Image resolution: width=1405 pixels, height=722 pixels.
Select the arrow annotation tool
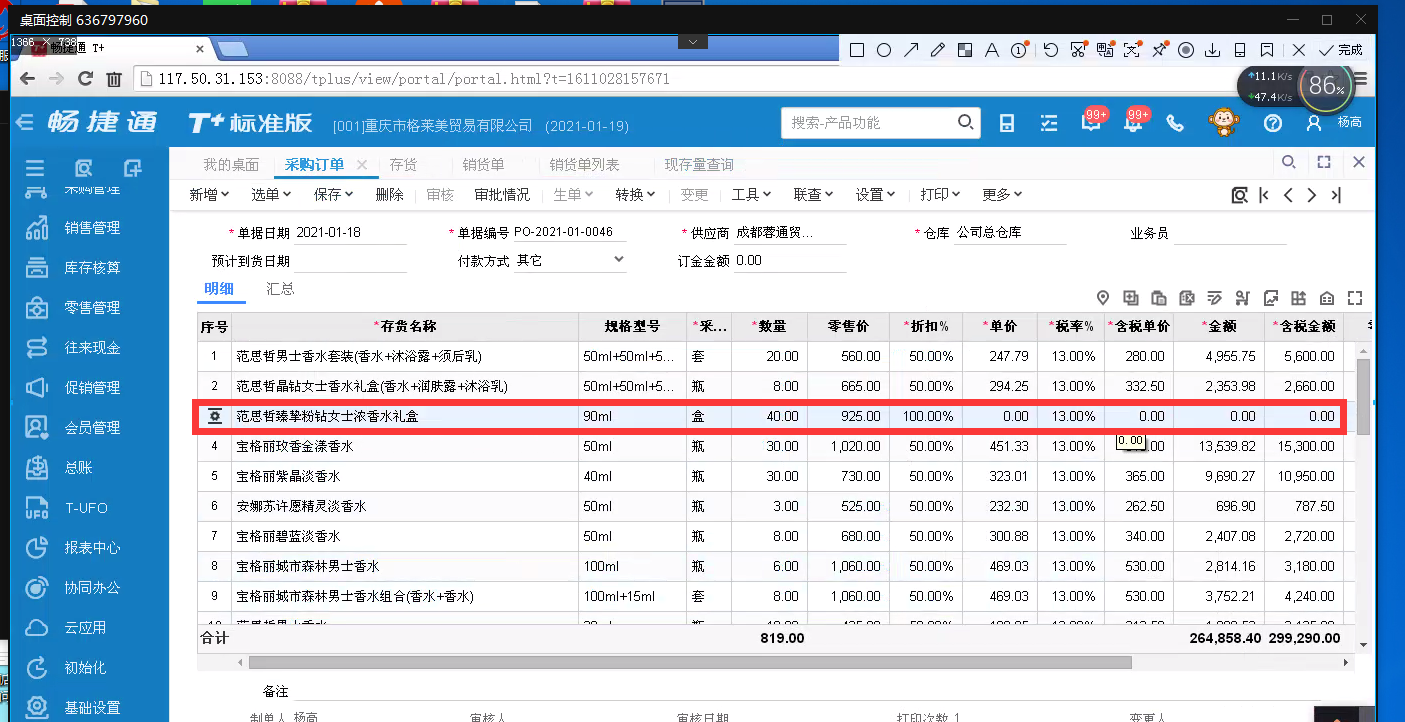pos(911,49)
